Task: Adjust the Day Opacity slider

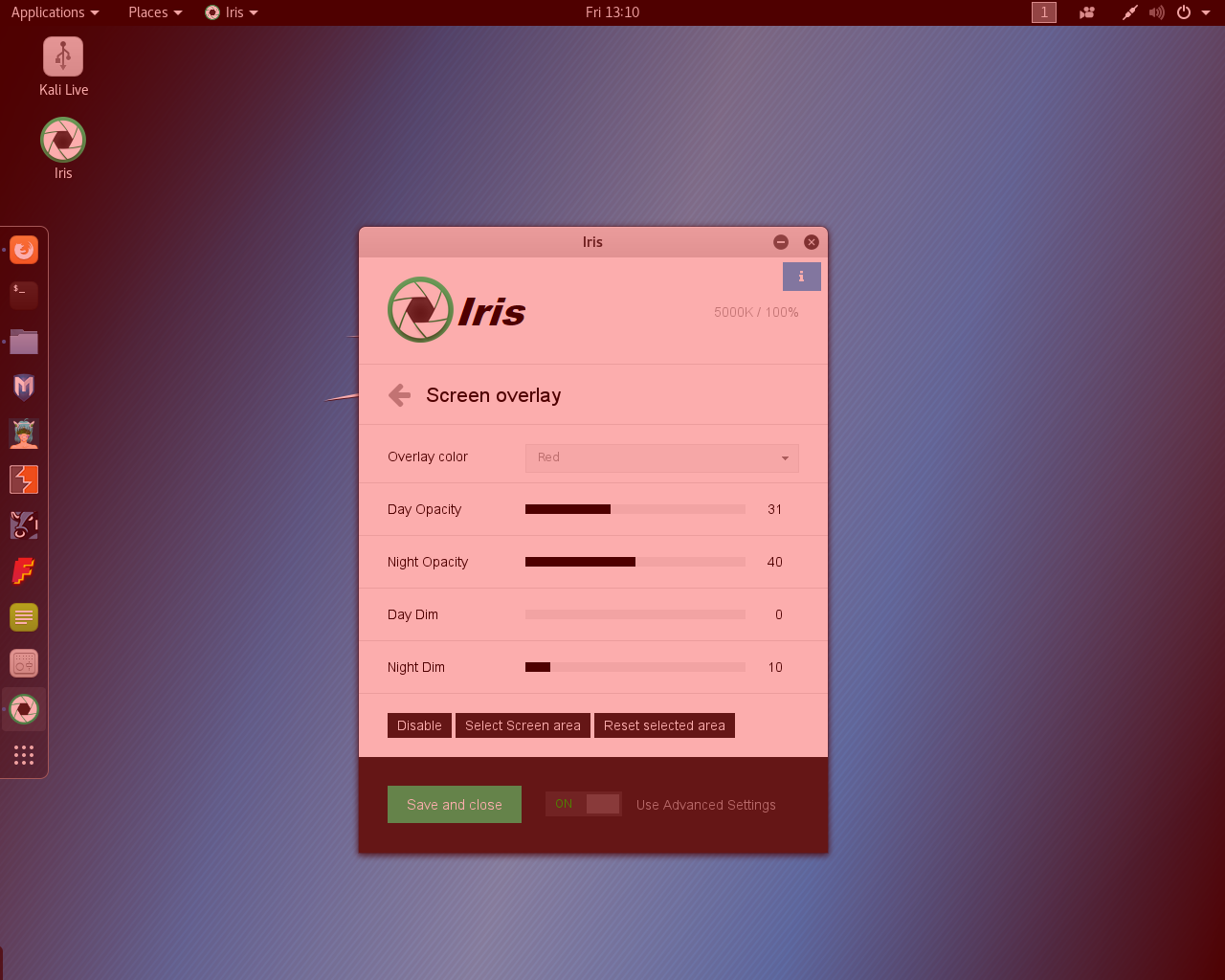Action: (x=635, y=509)
